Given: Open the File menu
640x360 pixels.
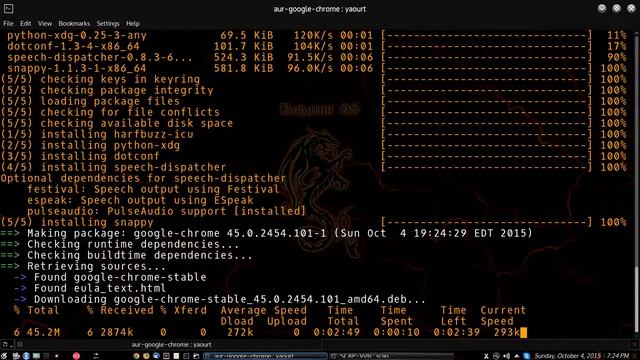Looking at the screenshot, I should pos(8,24).
